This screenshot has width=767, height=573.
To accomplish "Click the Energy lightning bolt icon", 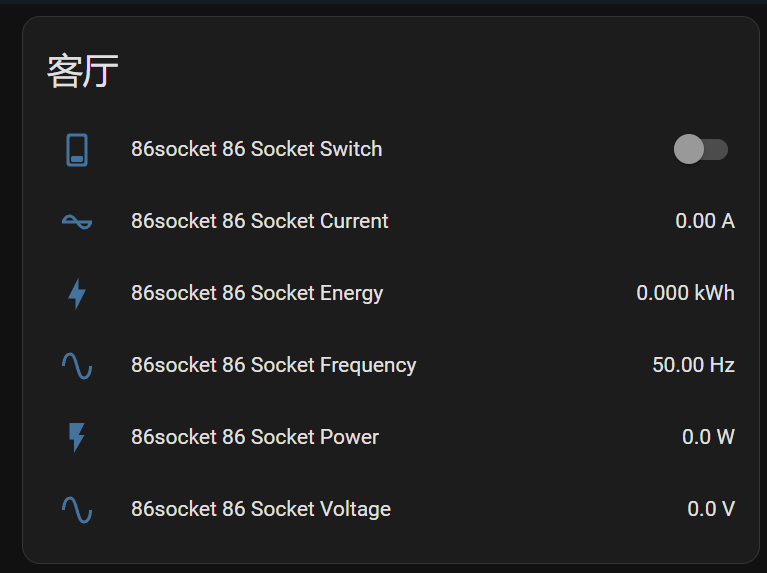I will (77, 294).
